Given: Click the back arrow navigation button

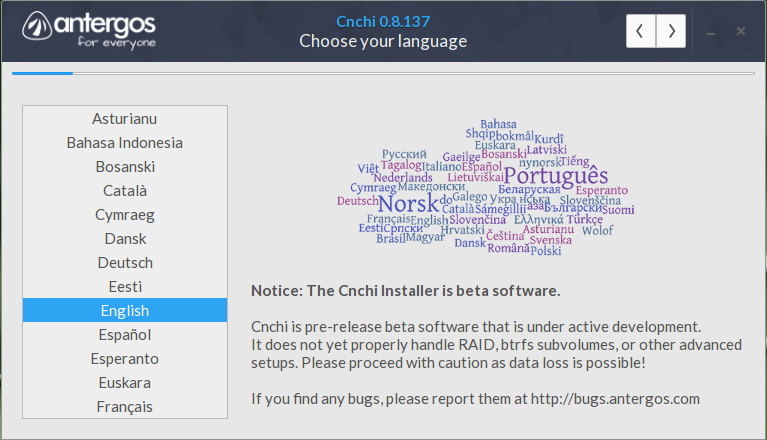Looking at the screenshot, I should click(x=641, y=31).
